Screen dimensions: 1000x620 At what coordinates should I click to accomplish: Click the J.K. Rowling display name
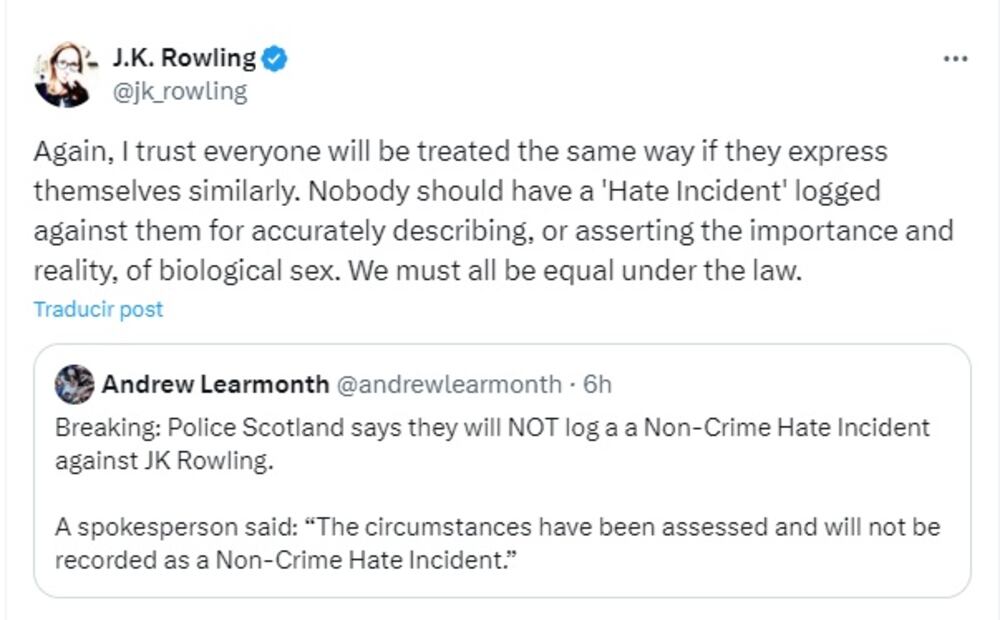[x=185, y=59]
